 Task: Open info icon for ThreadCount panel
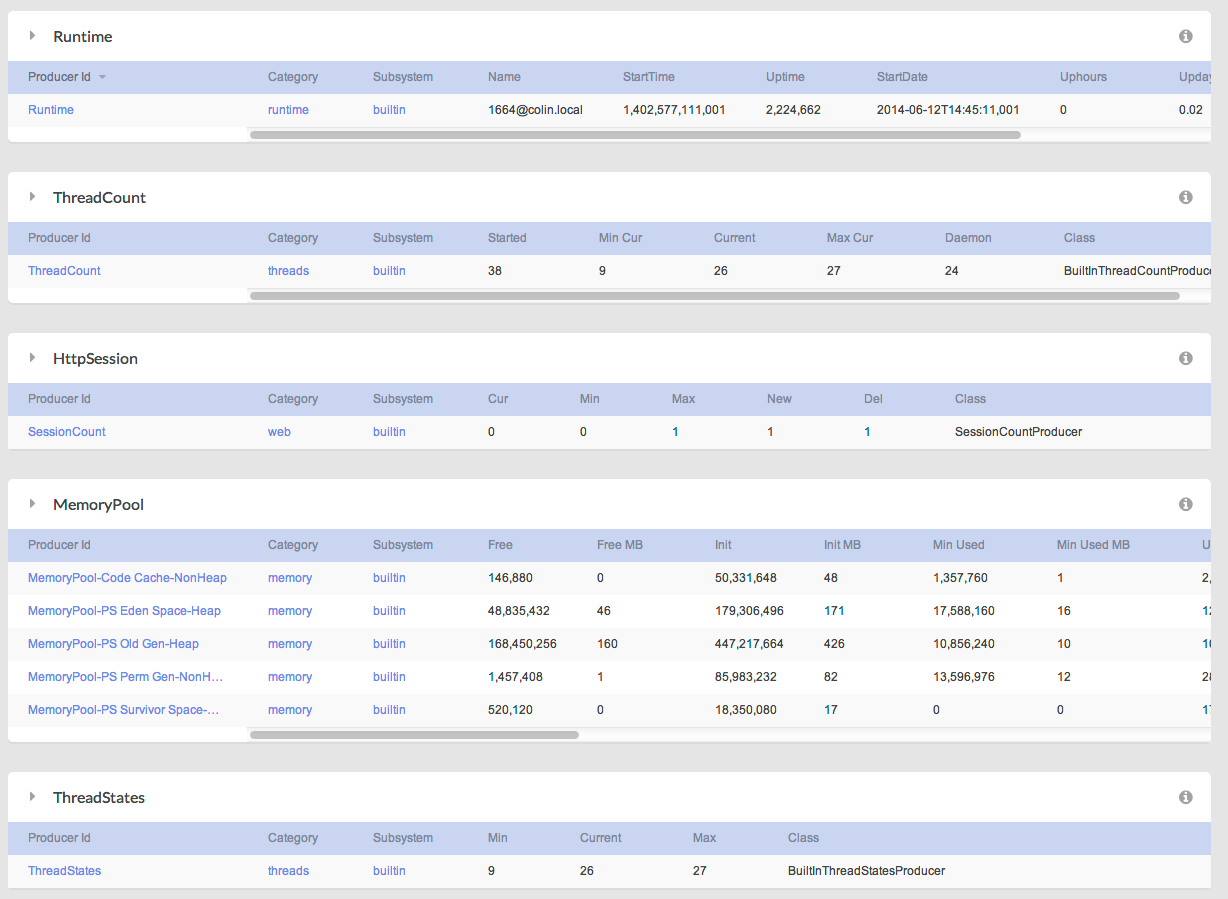click(1186, 197)
